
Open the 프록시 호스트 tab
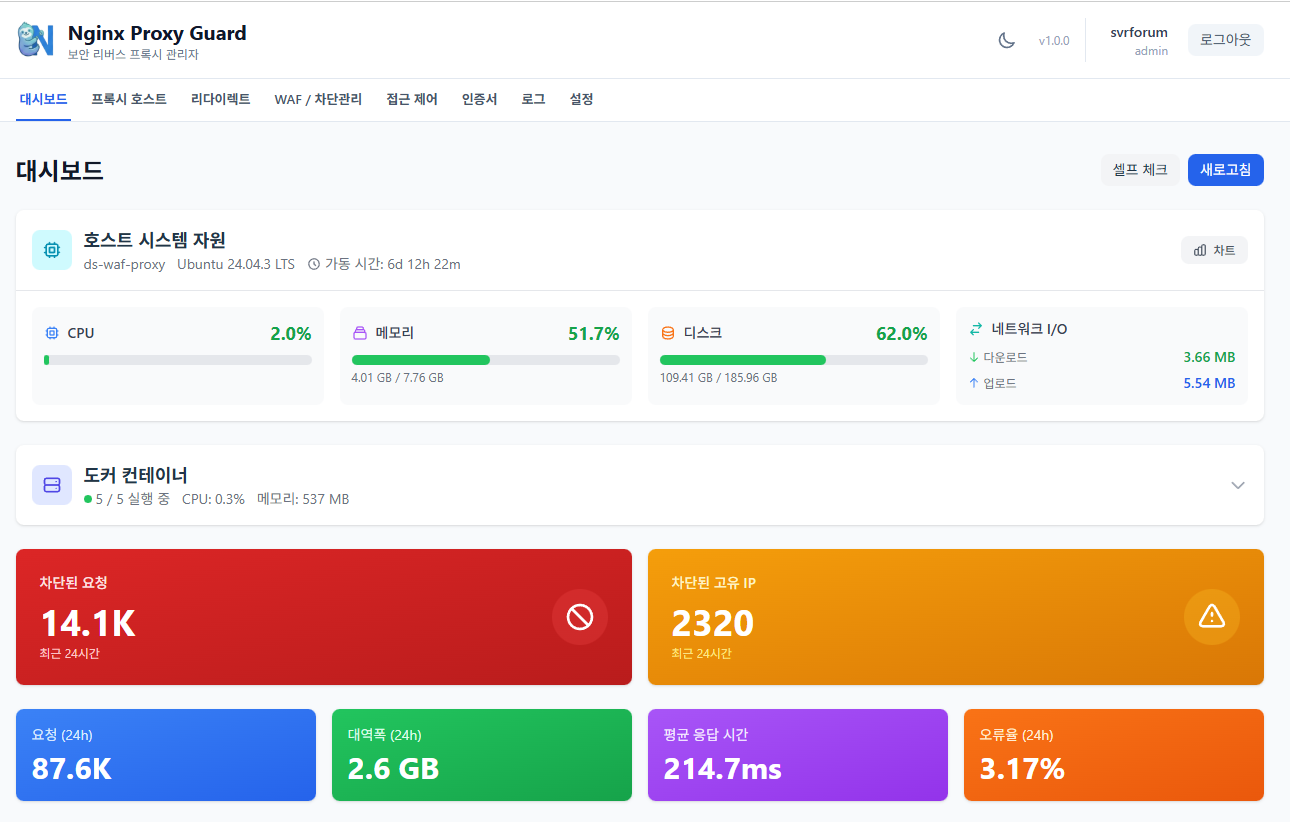[129, 100]
